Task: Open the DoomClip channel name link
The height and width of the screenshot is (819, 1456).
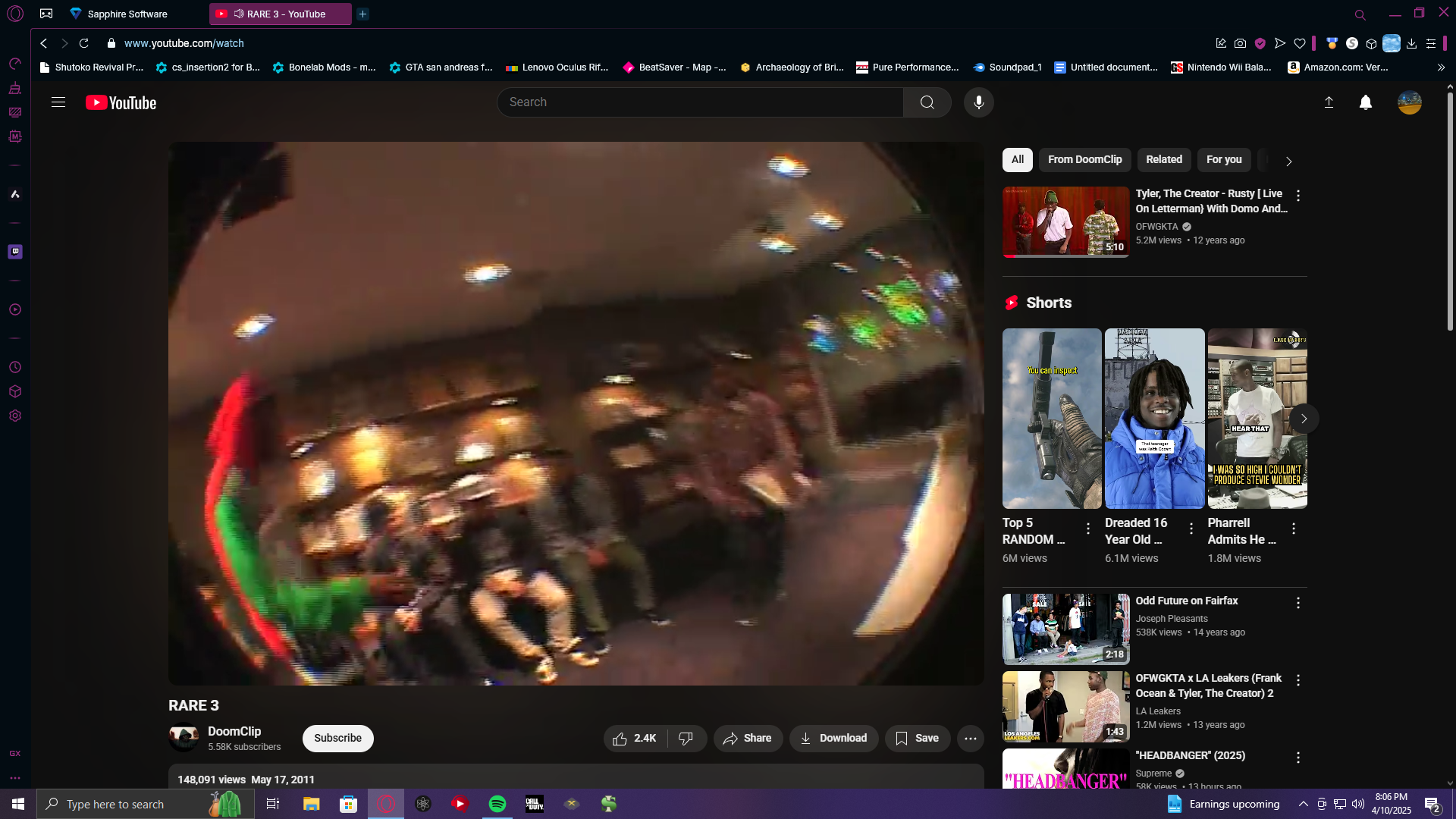Action: [x=234, y=731]
